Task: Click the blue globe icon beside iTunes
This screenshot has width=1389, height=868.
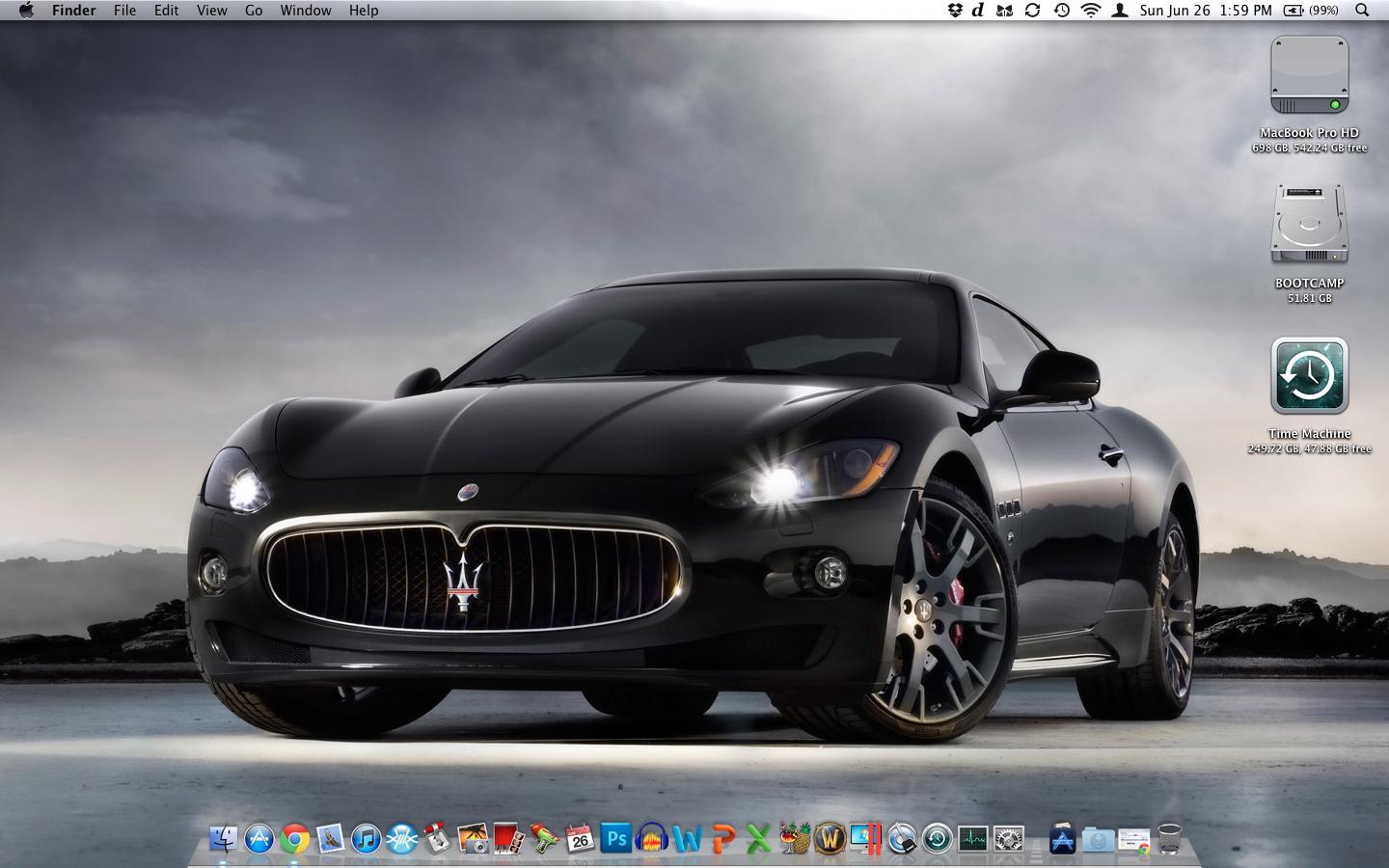Action: 402,838
